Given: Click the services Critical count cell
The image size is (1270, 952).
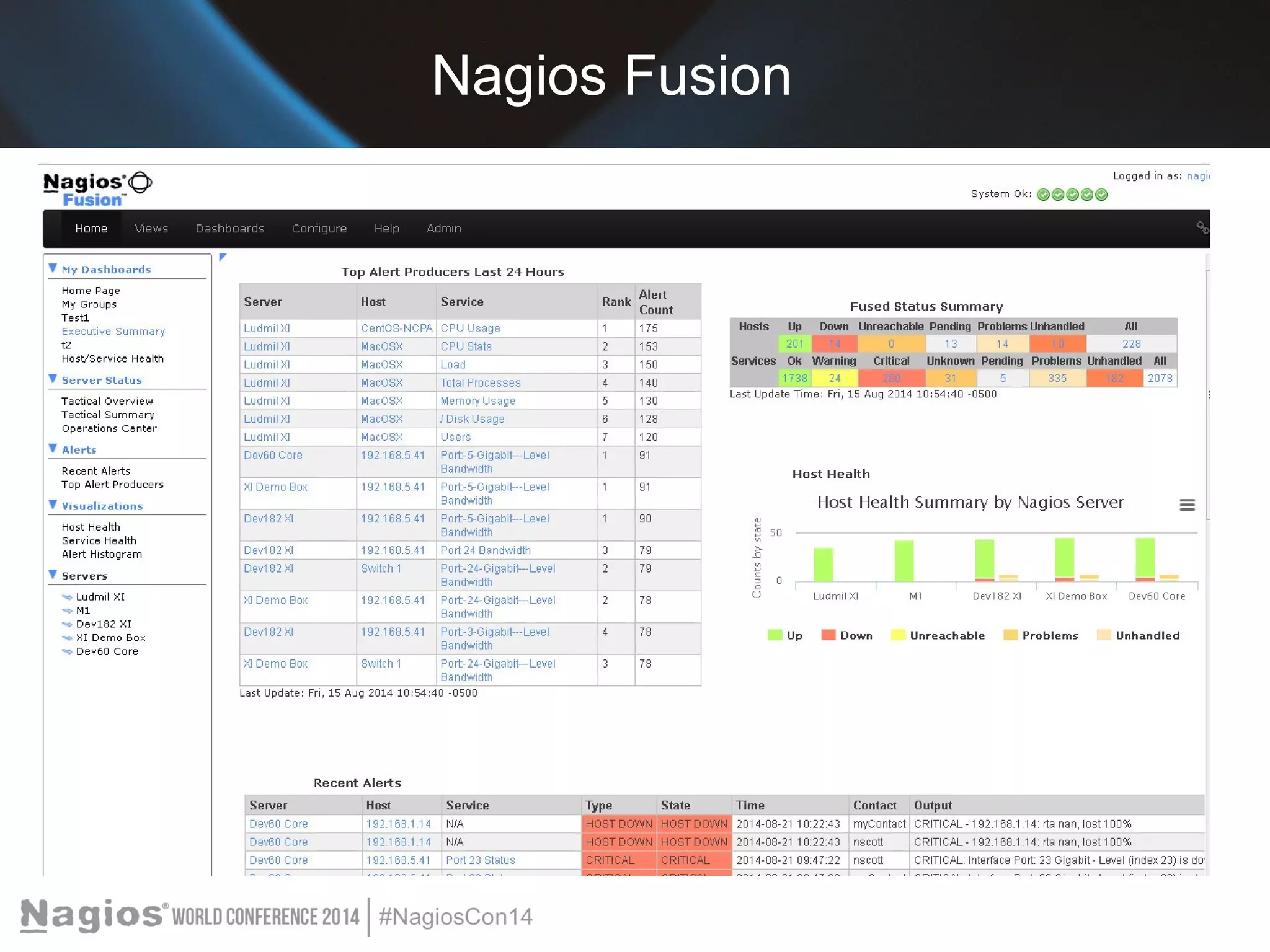Looking at the screenshot, I should pyautogui.click(x=892, y=378).
